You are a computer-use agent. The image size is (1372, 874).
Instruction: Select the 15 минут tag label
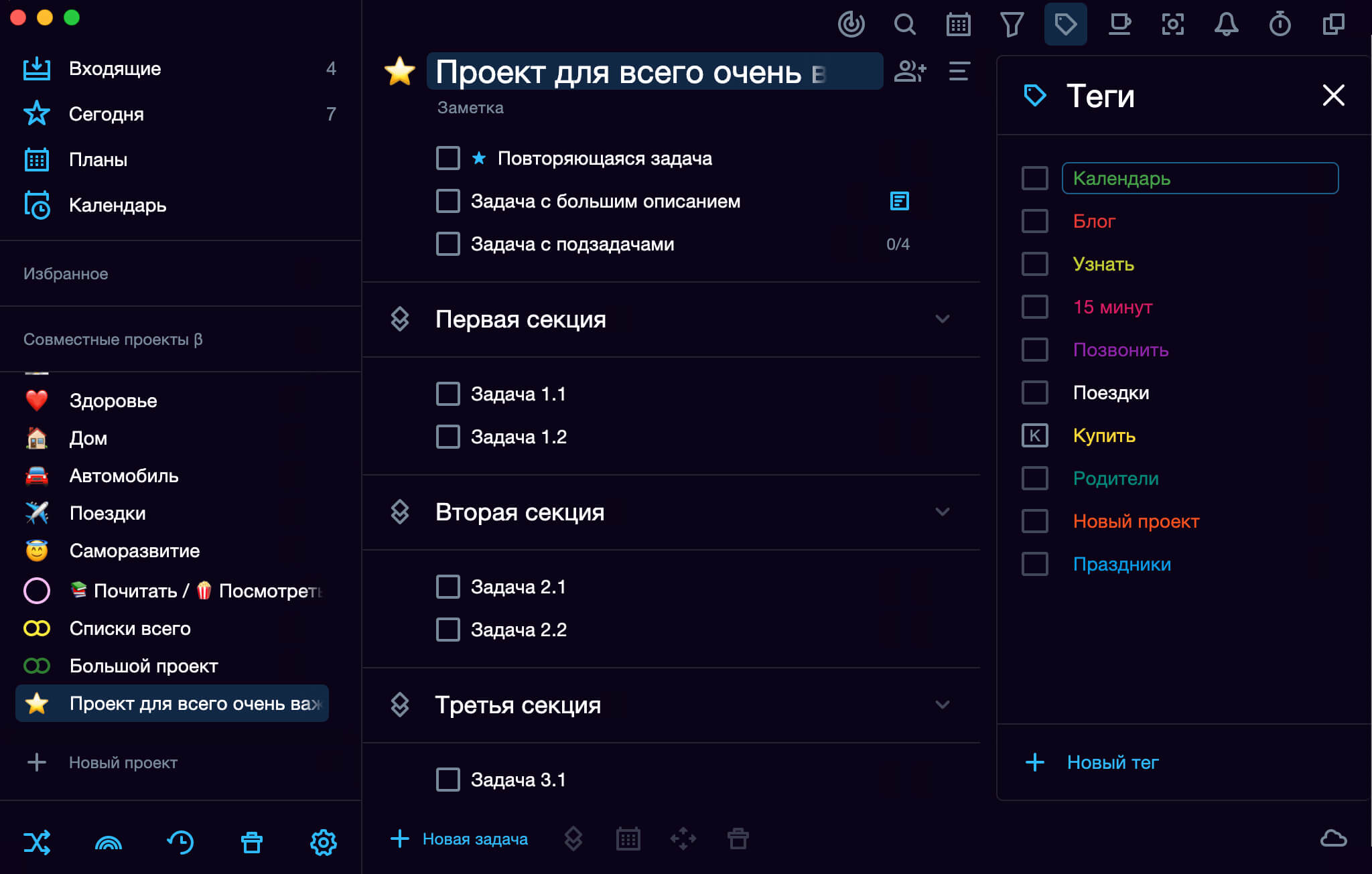(1113, 307)
